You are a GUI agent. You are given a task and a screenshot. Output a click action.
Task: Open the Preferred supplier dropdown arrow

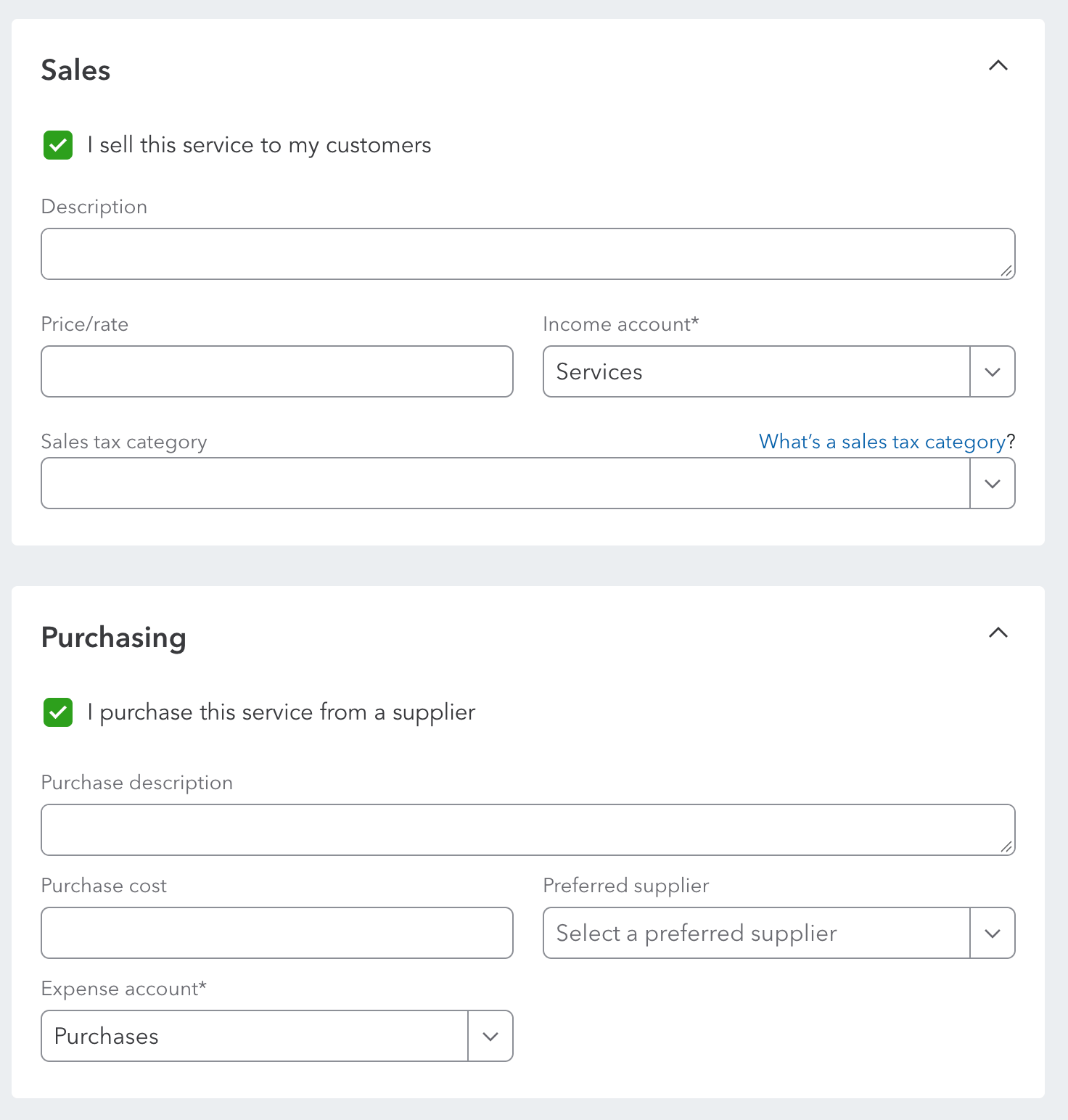point(993,933)
